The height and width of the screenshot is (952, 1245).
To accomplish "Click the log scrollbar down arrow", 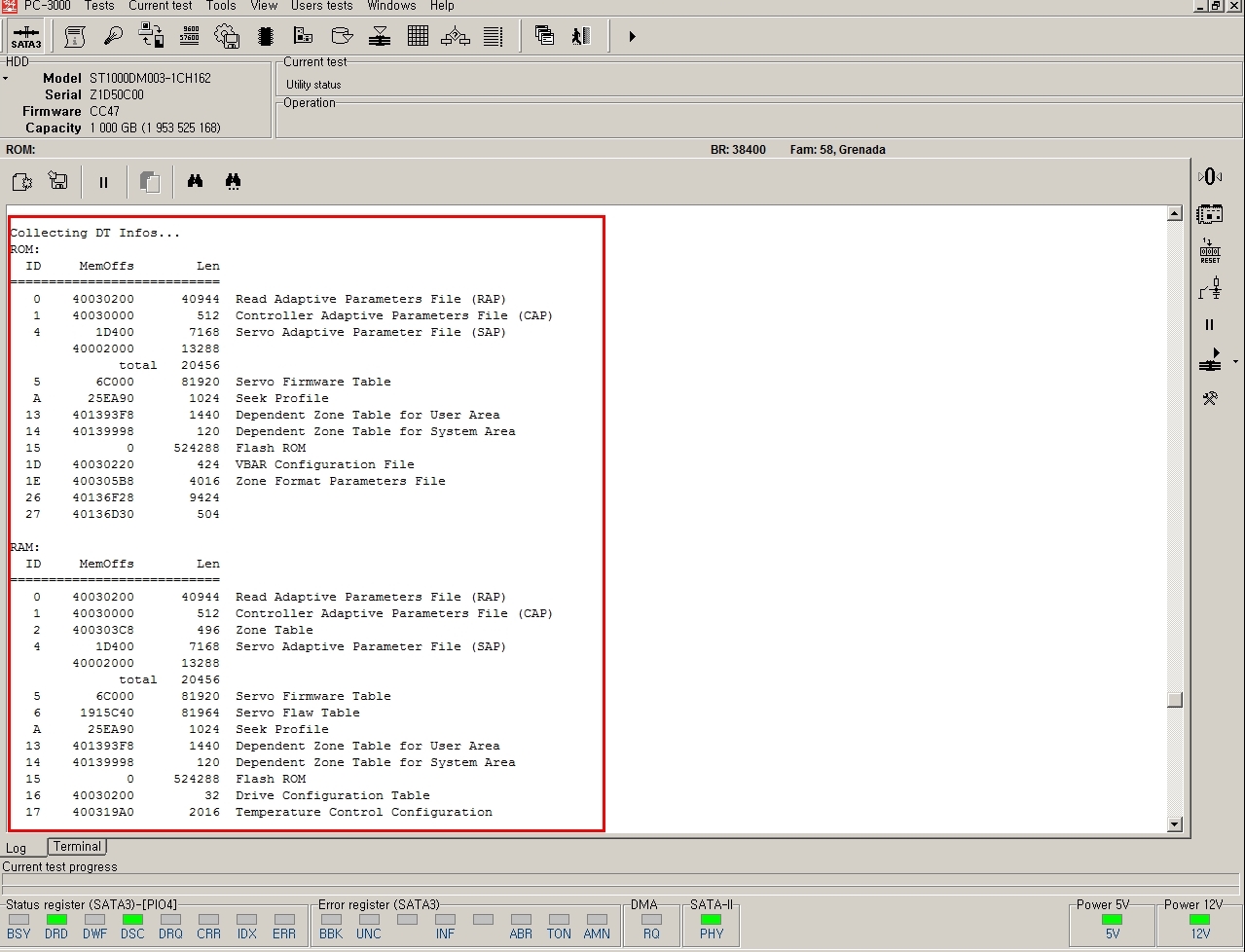I will tap(1175, 824).
